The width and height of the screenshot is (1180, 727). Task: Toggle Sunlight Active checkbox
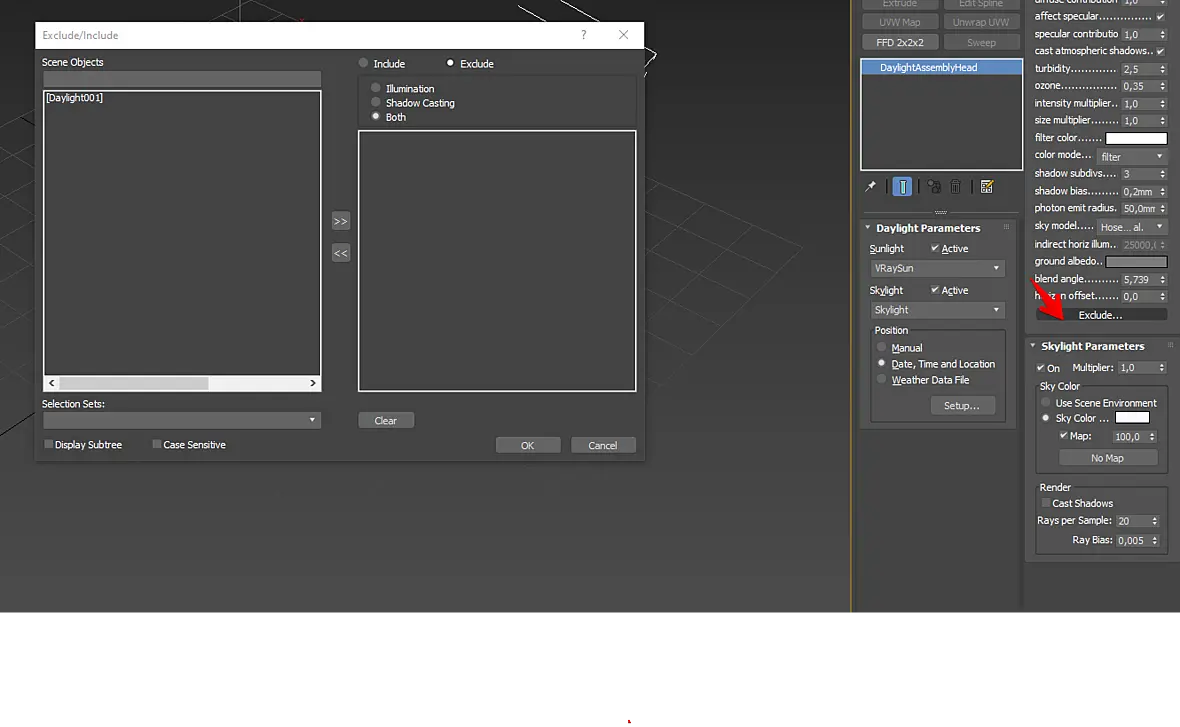[935, 248]
